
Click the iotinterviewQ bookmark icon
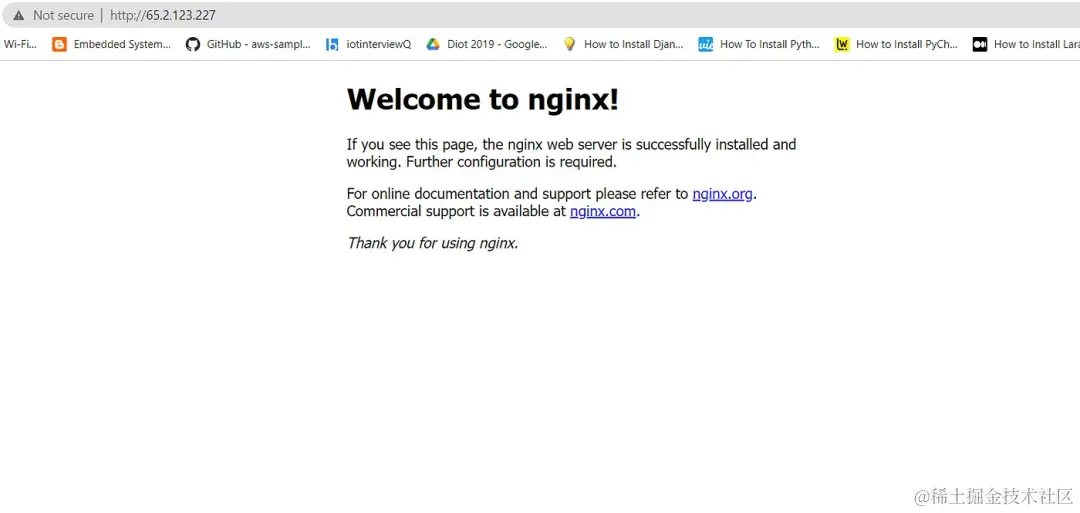332,45
